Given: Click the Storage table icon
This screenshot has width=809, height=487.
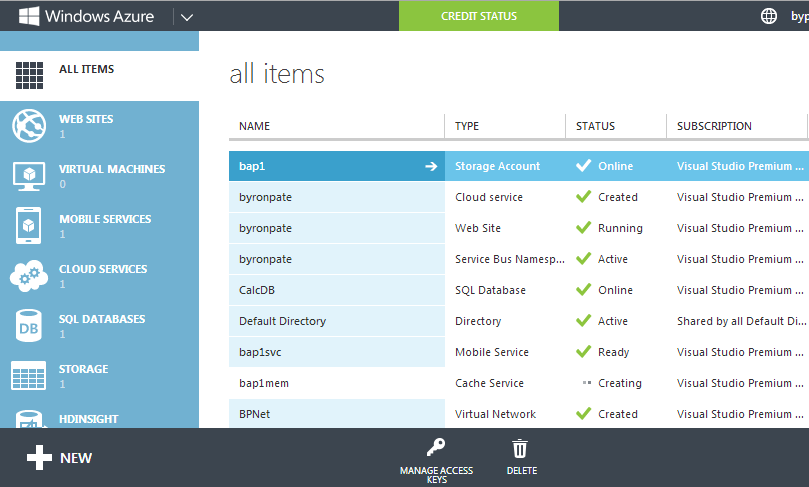Looking at the screenshot, I should point(28,375).
